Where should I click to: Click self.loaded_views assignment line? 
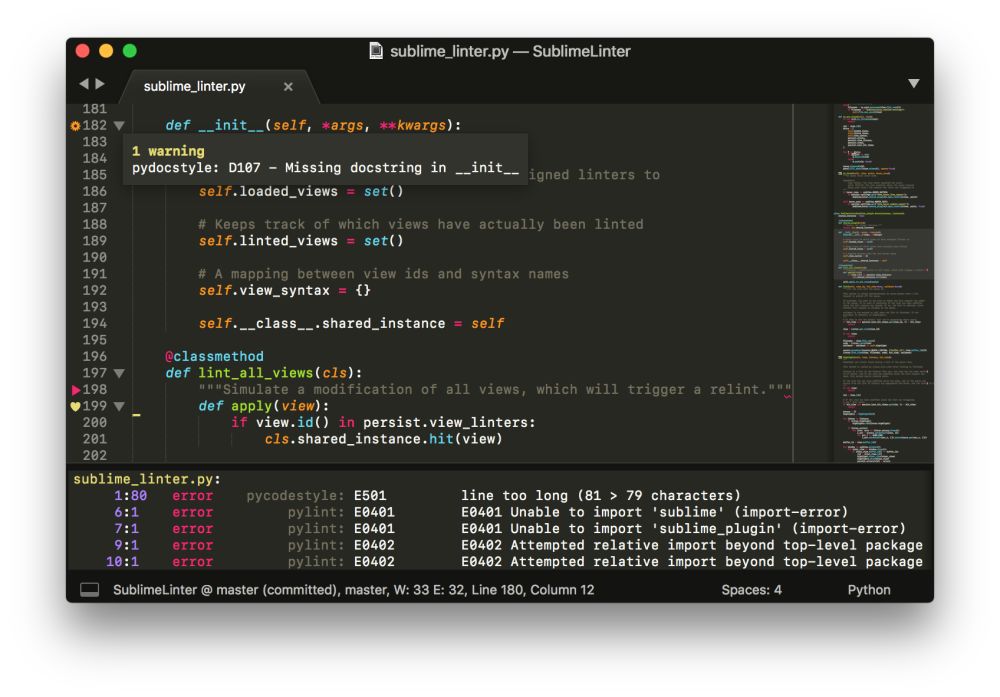pyautogui.click(x=301, y=191)
